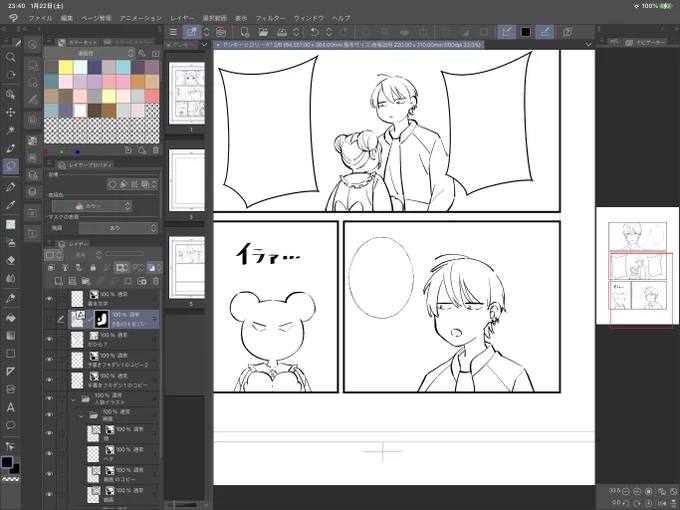Toggle visibility of 線画 のコピー layer
Screen dimensions: 680x510
point(49,474)
